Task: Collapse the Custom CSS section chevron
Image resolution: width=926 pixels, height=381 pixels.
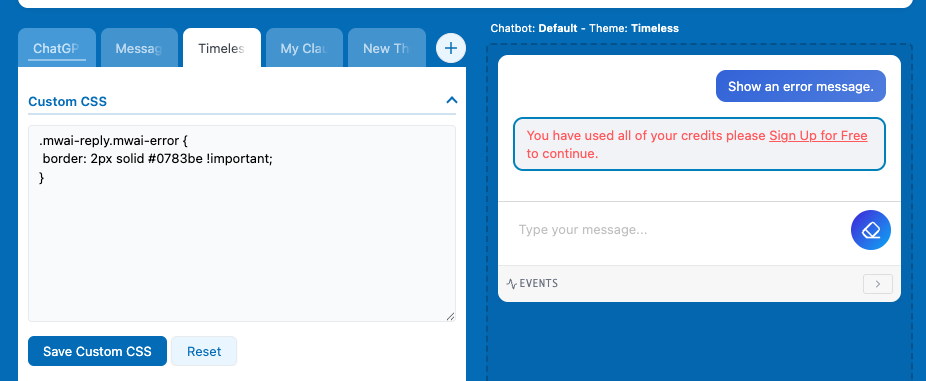Action: coord(451,100)
